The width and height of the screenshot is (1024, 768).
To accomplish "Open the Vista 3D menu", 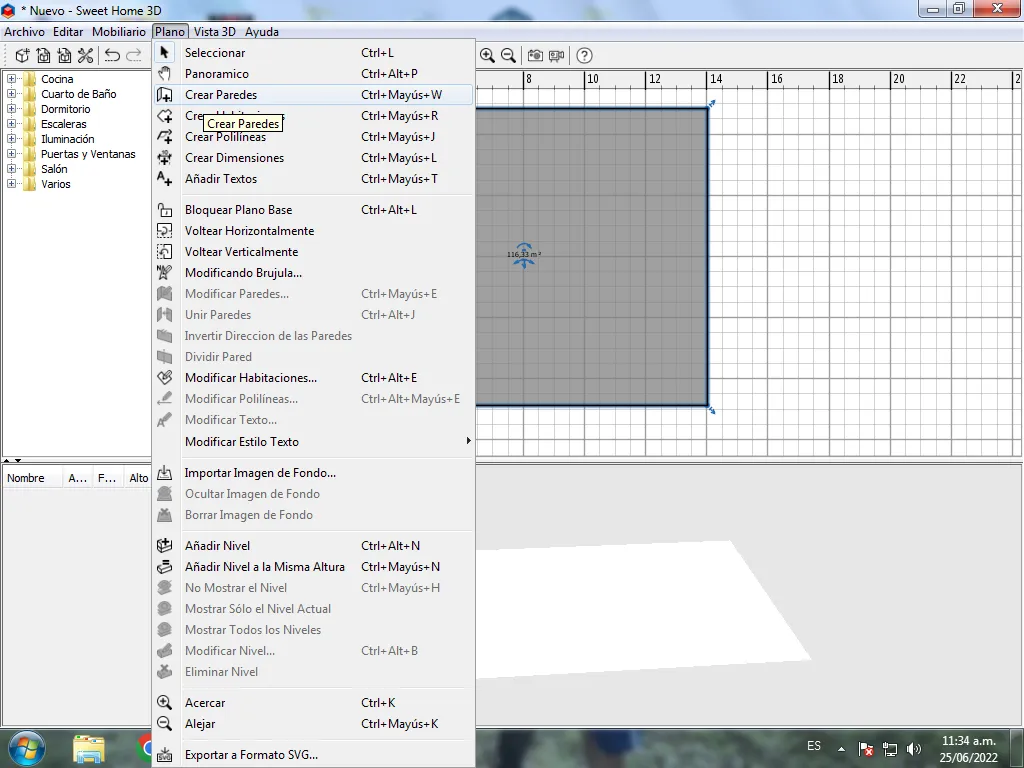I will 214,31.
